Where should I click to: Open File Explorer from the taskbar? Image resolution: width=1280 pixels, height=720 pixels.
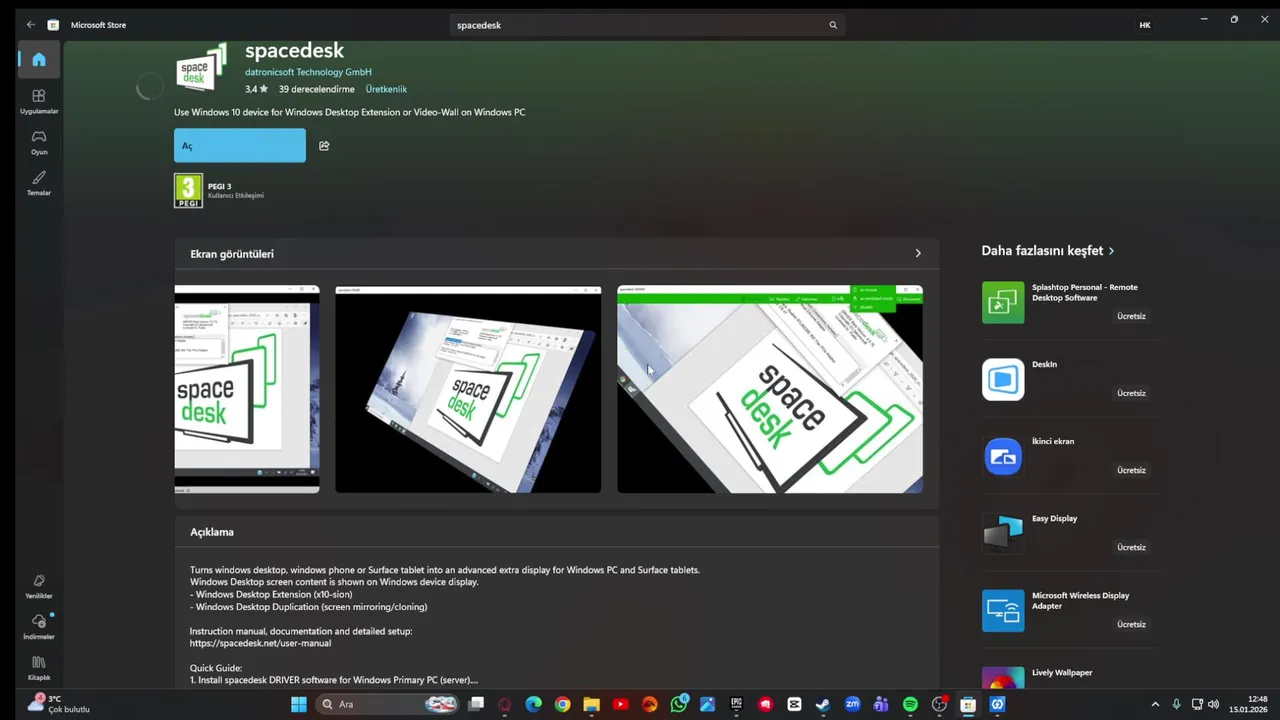pyautogui.click(x=591, y=704)
